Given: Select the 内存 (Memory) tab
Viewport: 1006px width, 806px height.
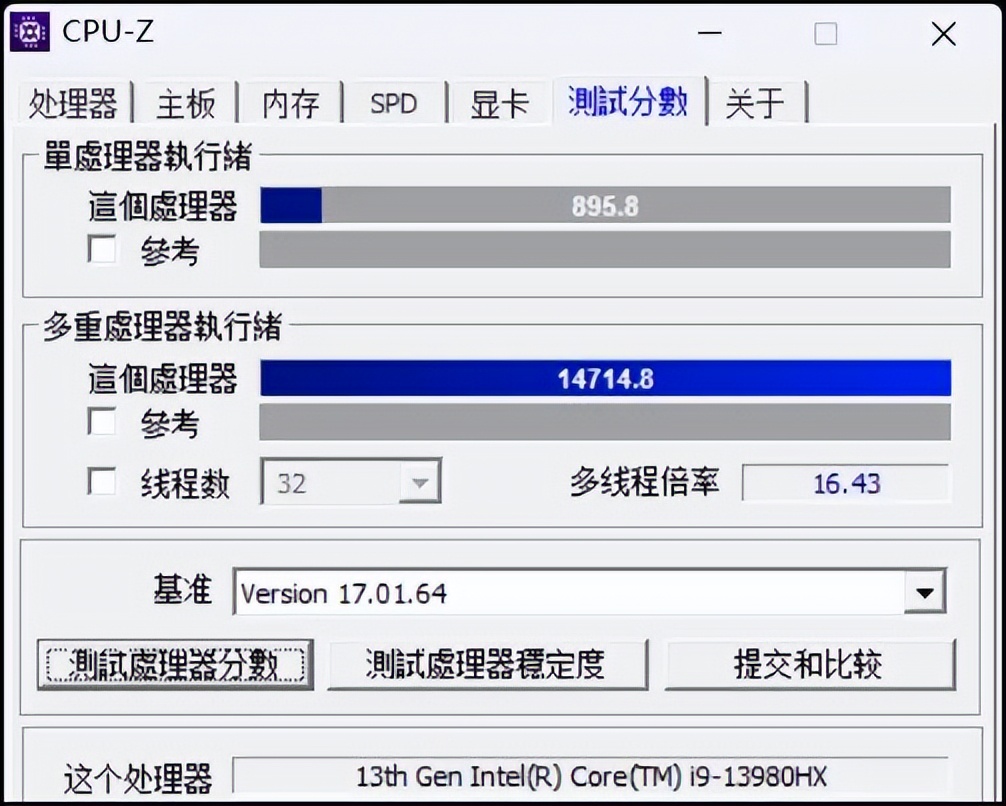Looking at the screenshot, I should (290, 103).
